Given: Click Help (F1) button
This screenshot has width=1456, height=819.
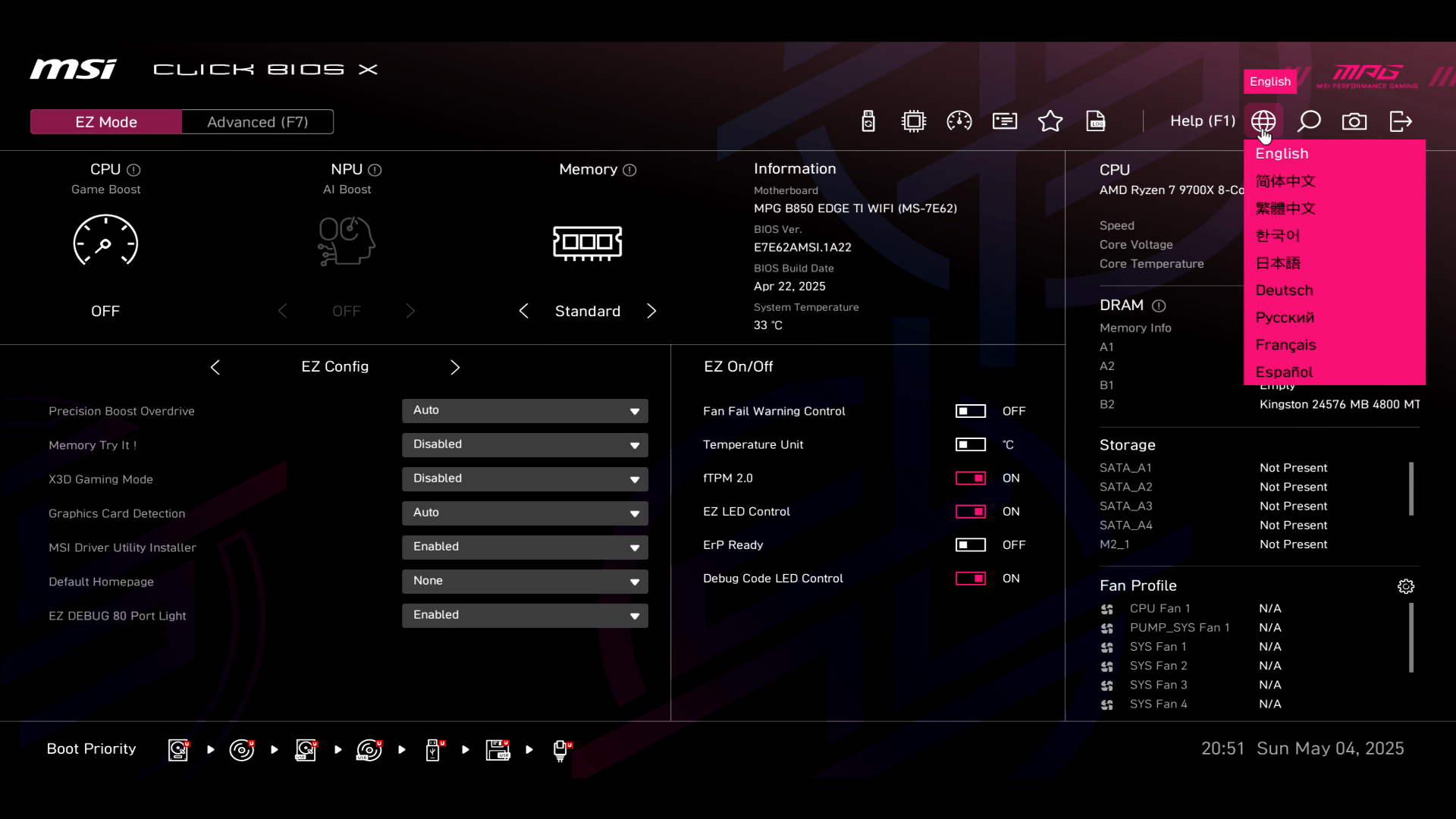Looking at the screenshot, I should [1202, 121].
